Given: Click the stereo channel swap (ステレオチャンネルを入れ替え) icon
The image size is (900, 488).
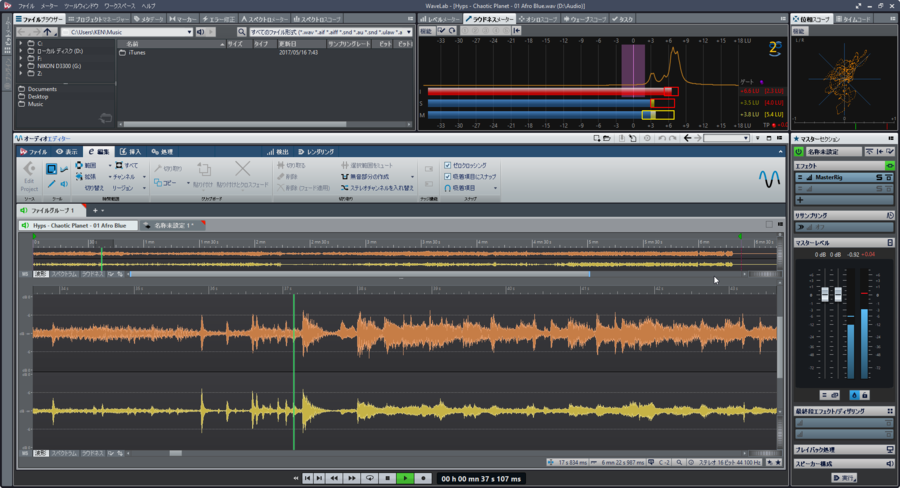Looking at the screenshot, I should pos(344,188).
